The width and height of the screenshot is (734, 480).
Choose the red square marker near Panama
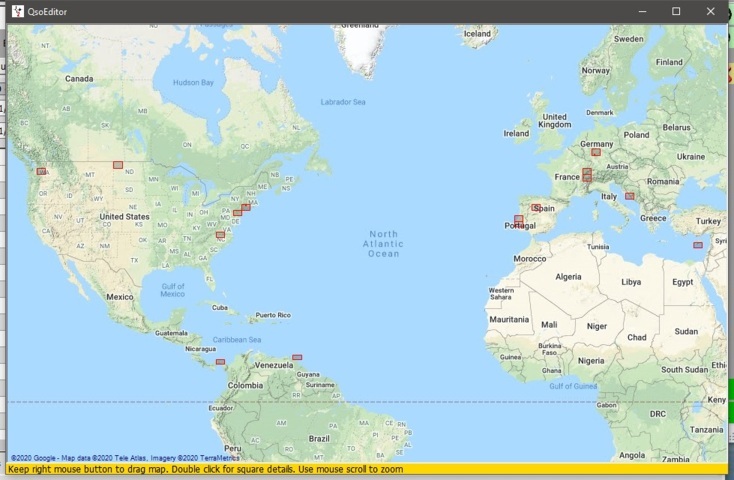(220, 362)
